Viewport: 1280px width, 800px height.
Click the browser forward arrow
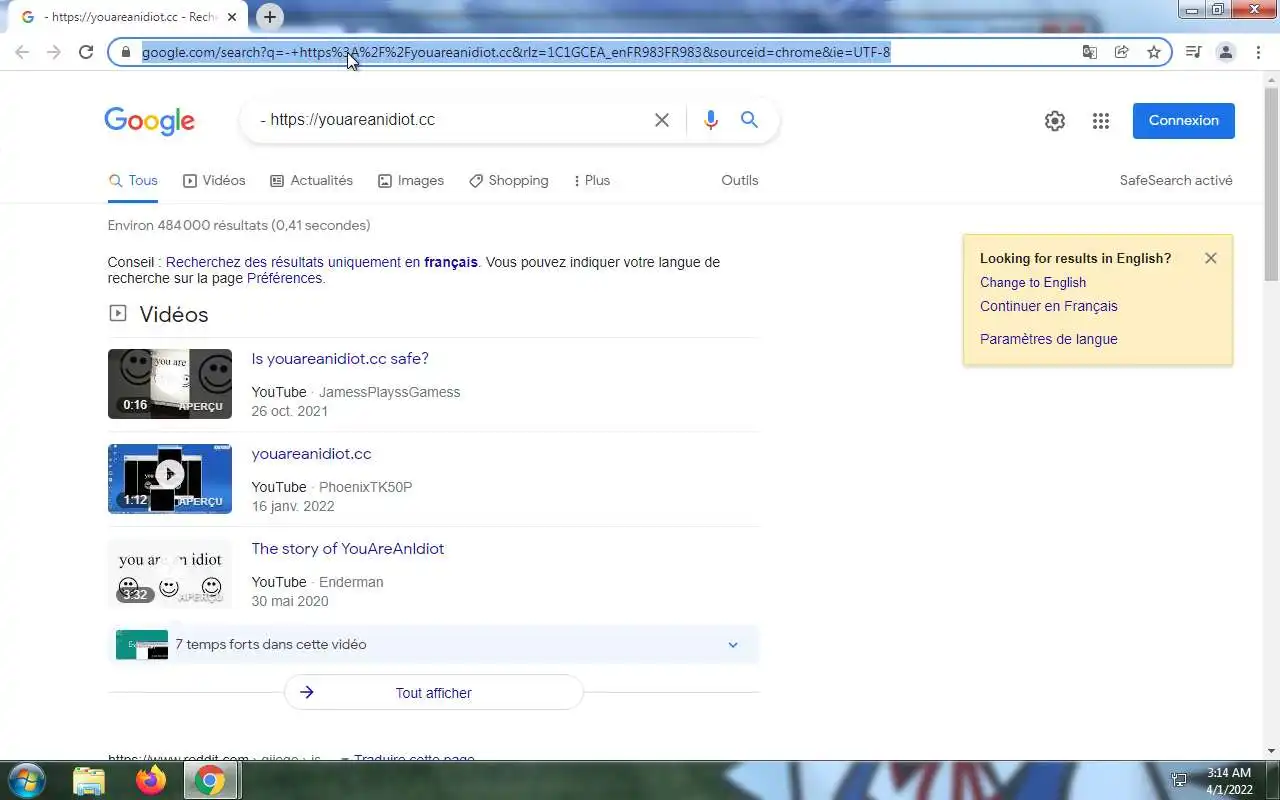pos(54,52)
